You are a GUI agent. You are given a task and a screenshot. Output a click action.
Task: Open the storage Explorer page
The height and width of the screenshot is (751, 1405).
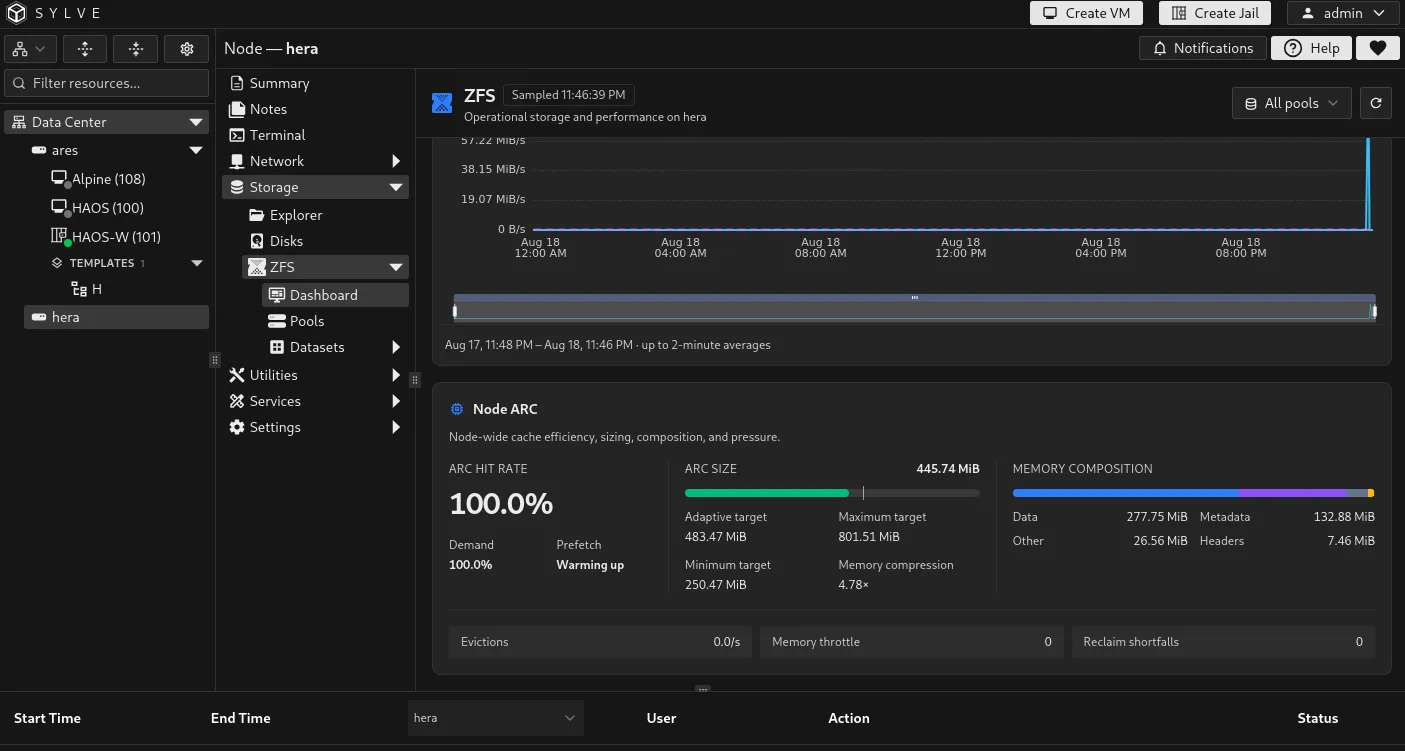click(x=296, y=215)
